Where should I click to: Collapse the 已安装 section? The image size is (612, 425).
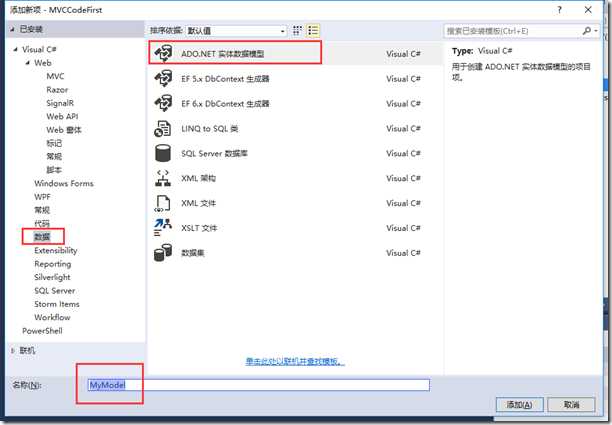(x=12, y=29)
